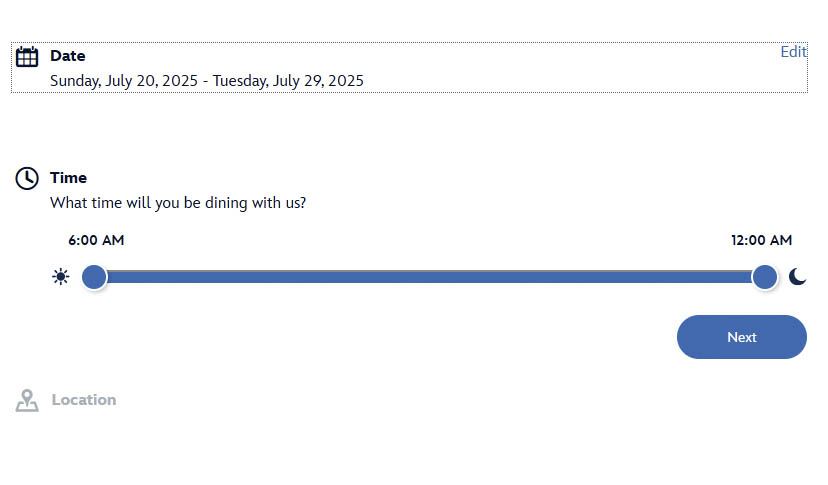Click the moon icon right of slider
The width and height of the screenshot is (828, 485).
click(x=797, y=277)
